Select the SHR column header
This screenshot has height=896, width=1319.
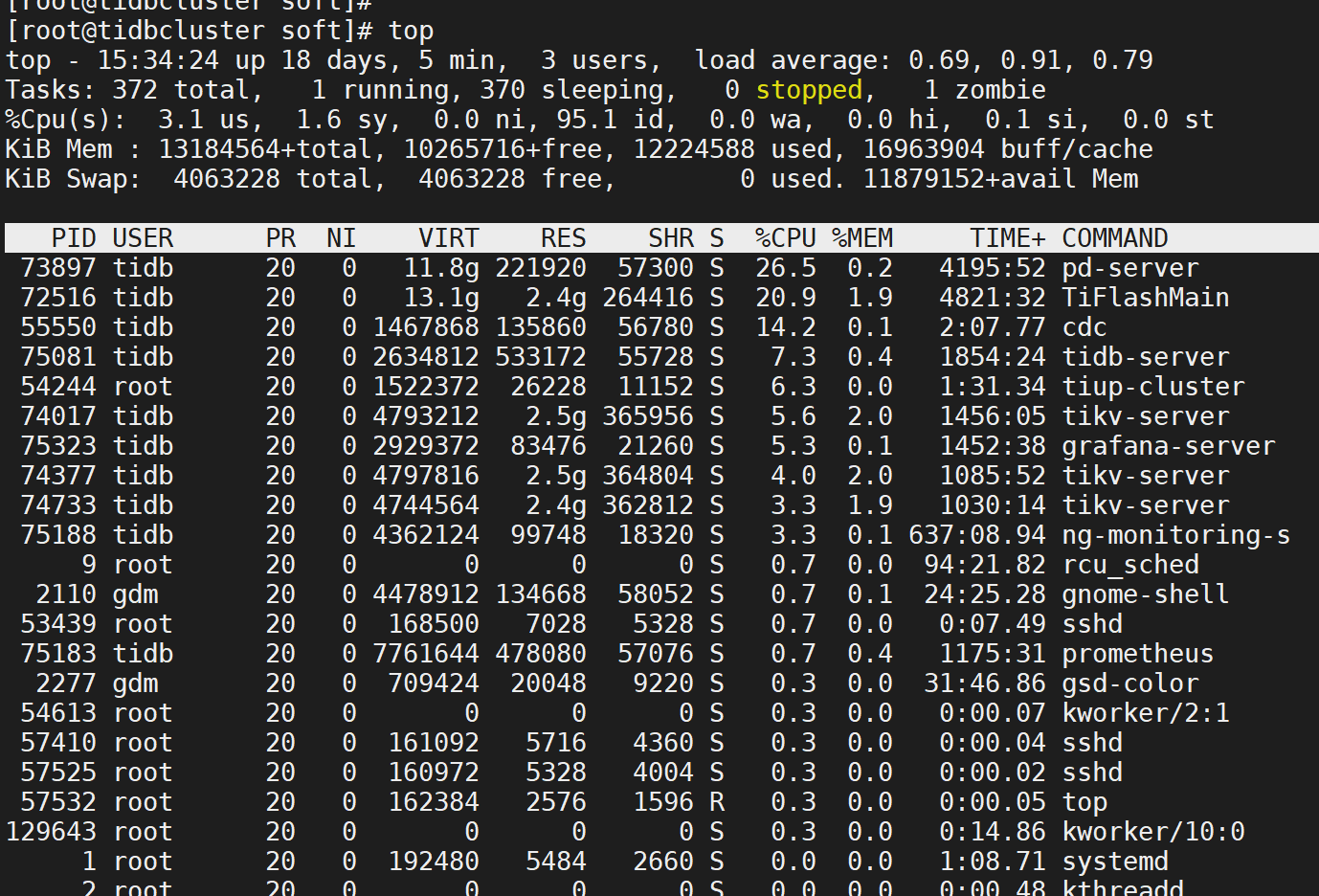[671, 238]
